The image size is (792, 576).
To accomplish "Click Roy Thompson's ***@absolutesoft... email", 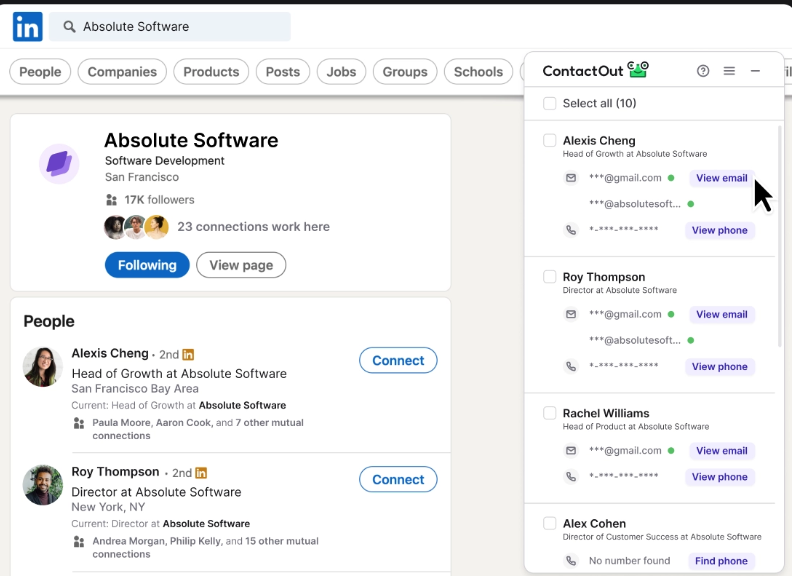I will 635,341.
